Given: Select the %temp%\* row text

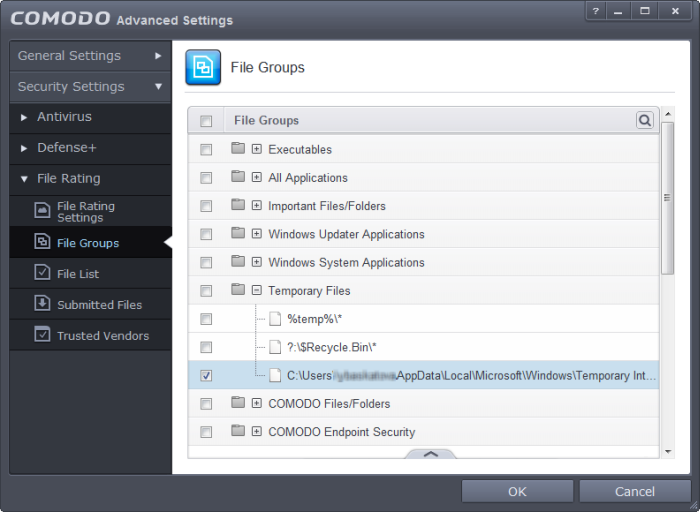Looking at the screenshot, I should [315, 319].
